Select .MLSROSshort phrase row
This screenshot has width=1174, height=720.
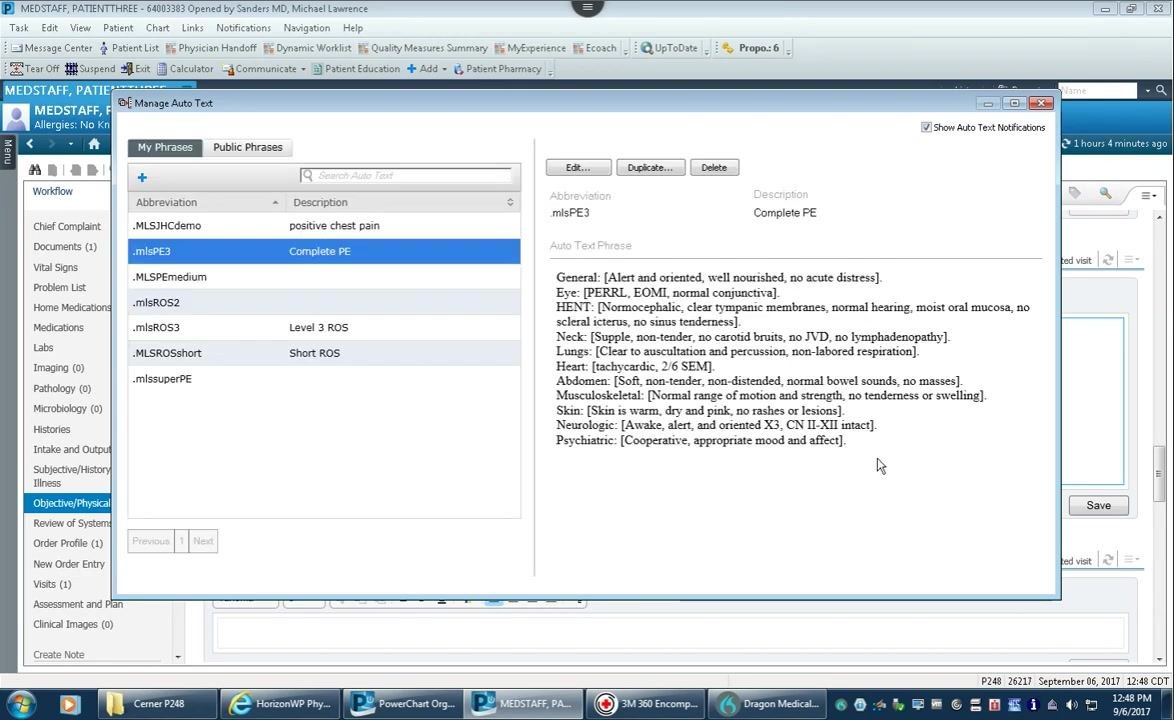324,353
